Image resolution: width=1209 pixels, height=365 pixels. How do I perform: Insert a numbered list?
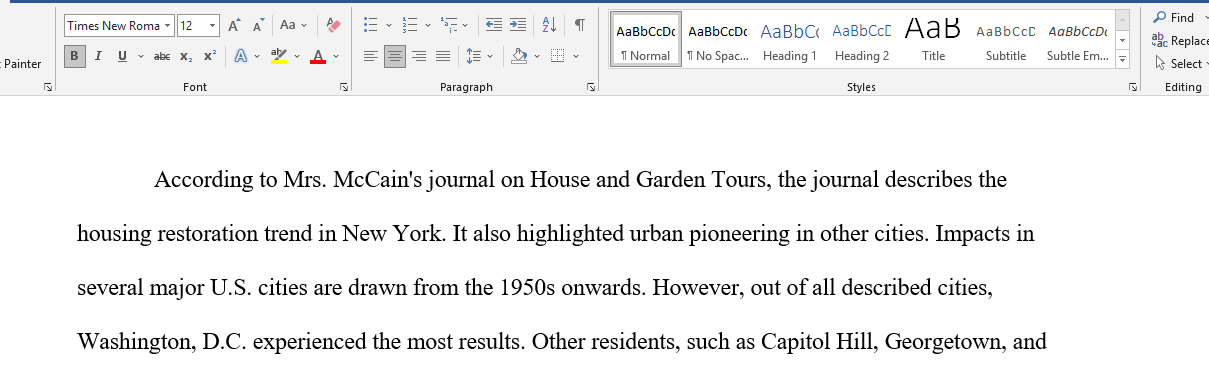click(x=409, y=25)
